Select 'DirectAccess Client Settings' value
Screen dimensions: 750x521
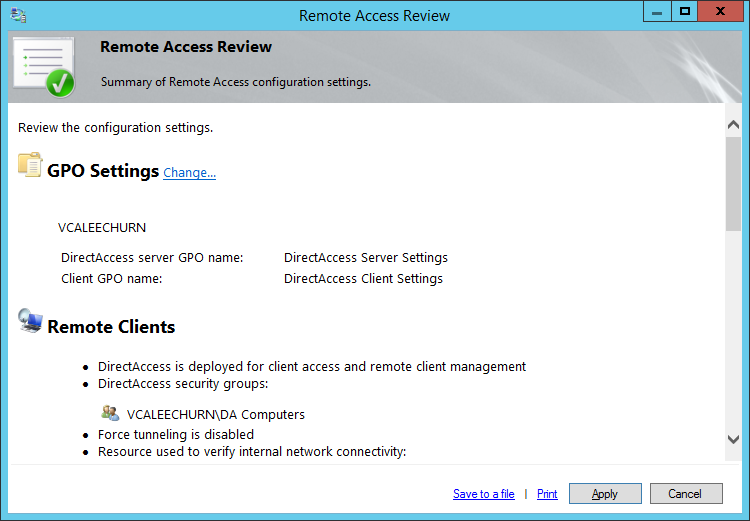(364, 279)
